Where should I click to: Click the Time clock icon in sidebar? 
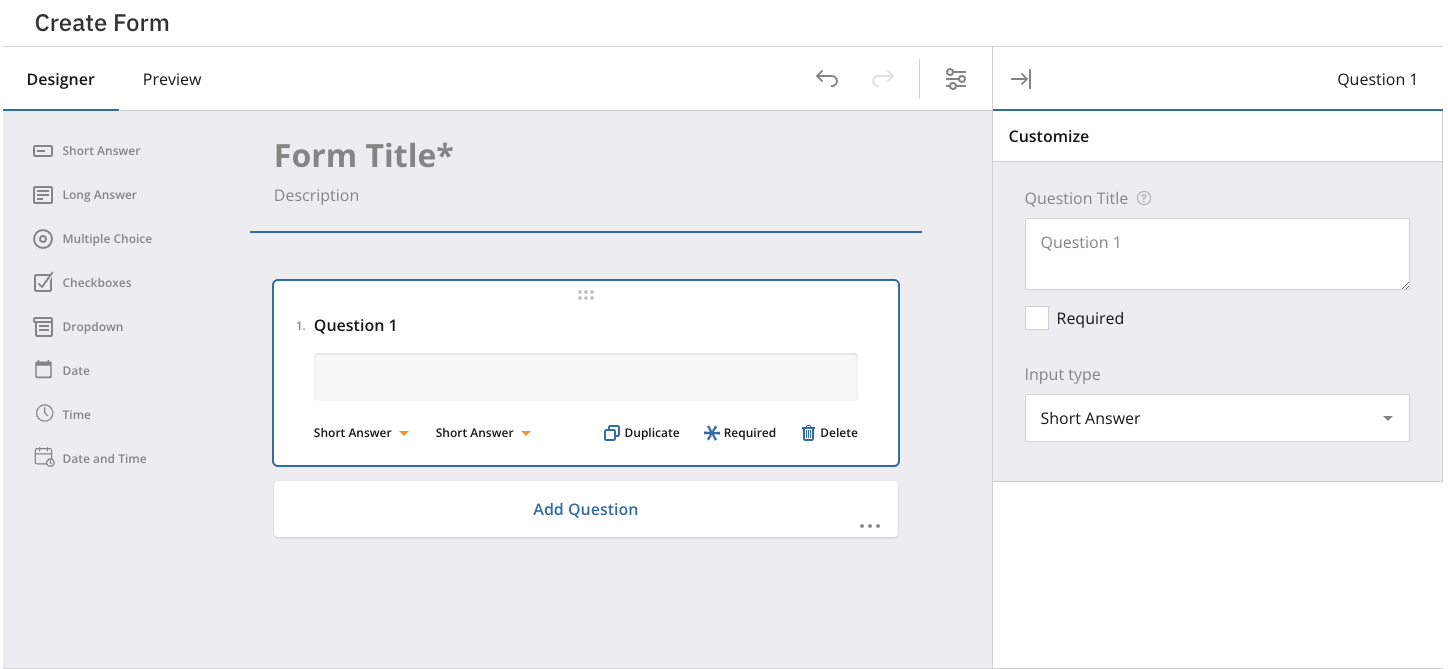point(43,414)
